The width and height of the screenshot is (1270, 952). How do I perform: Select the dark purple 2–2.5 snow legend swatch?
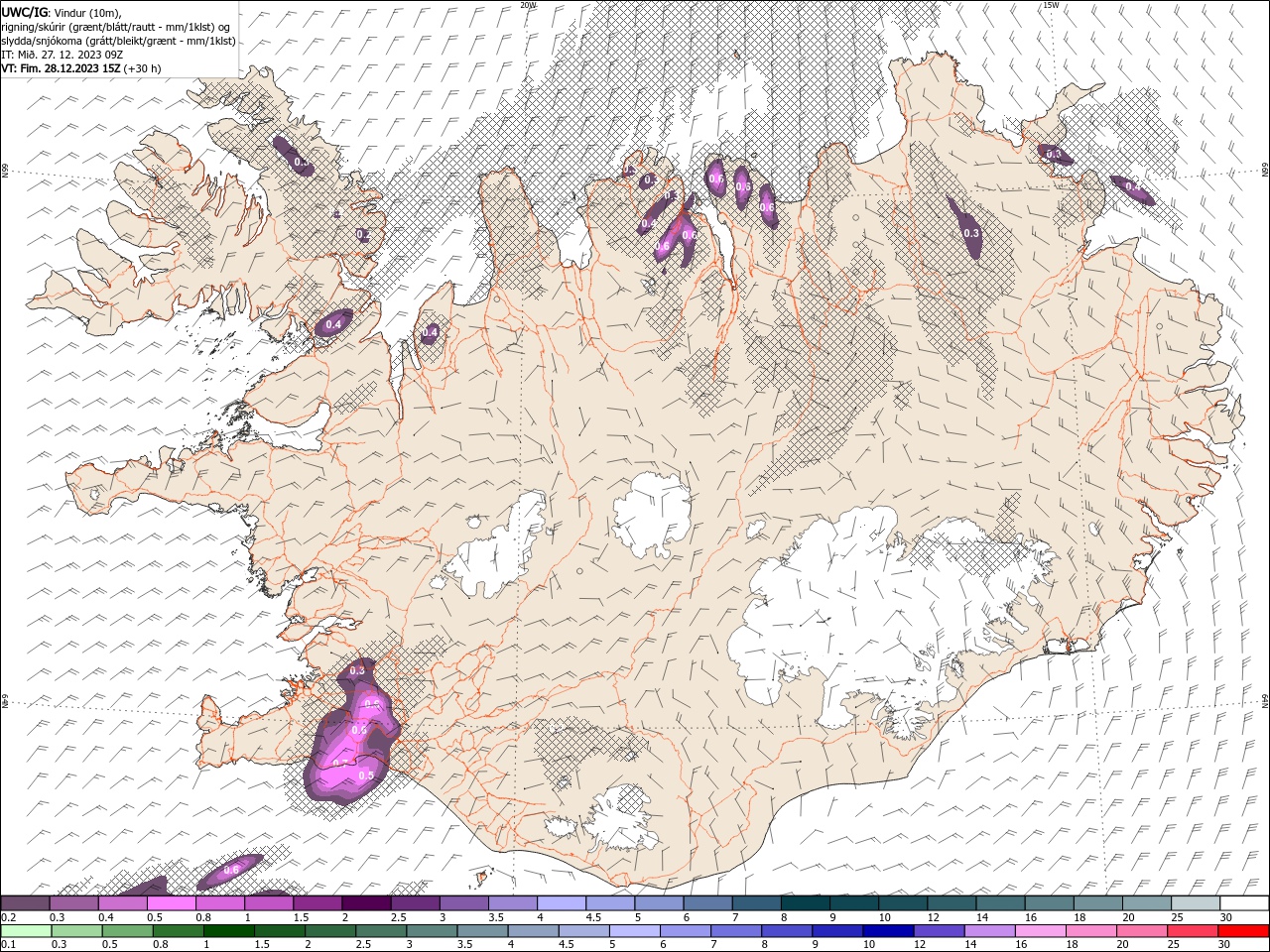click(366, 903)
